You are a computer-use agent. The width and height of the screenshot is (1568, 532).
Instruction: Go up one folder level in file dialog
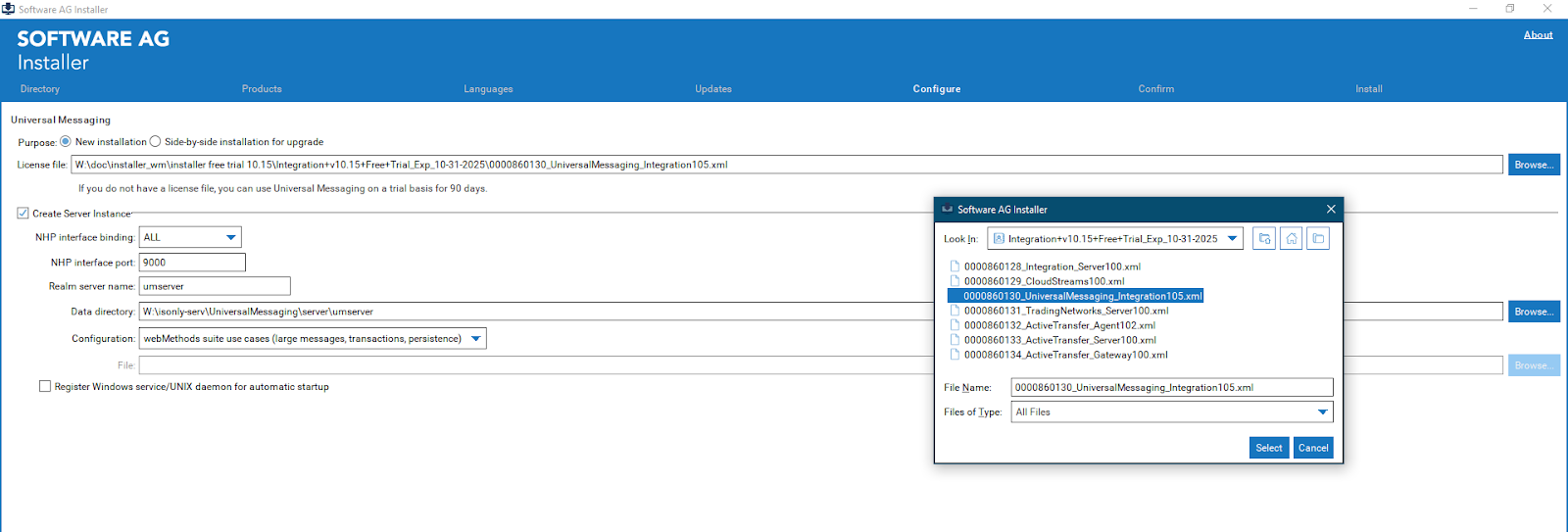1264,238
